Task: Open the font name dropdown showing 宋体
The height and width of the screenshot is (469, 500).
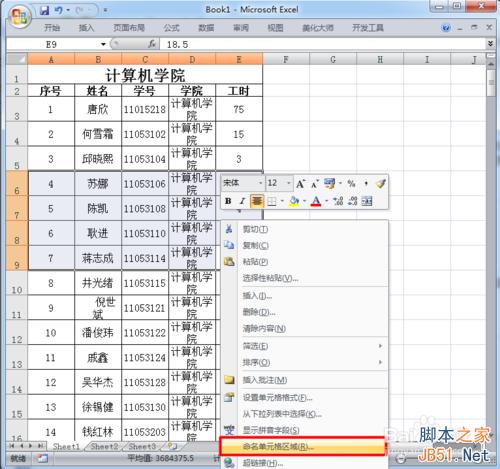Action: click(x=260, y=183)
